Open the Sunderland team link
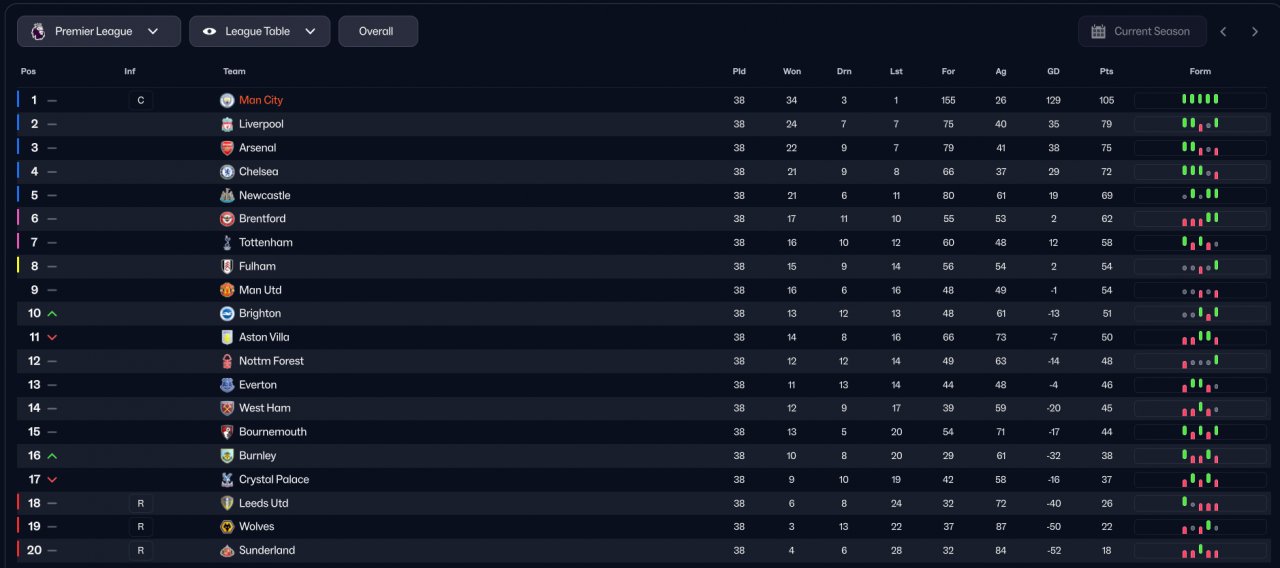Screen dimensions: 1280x568 [267, 551]
